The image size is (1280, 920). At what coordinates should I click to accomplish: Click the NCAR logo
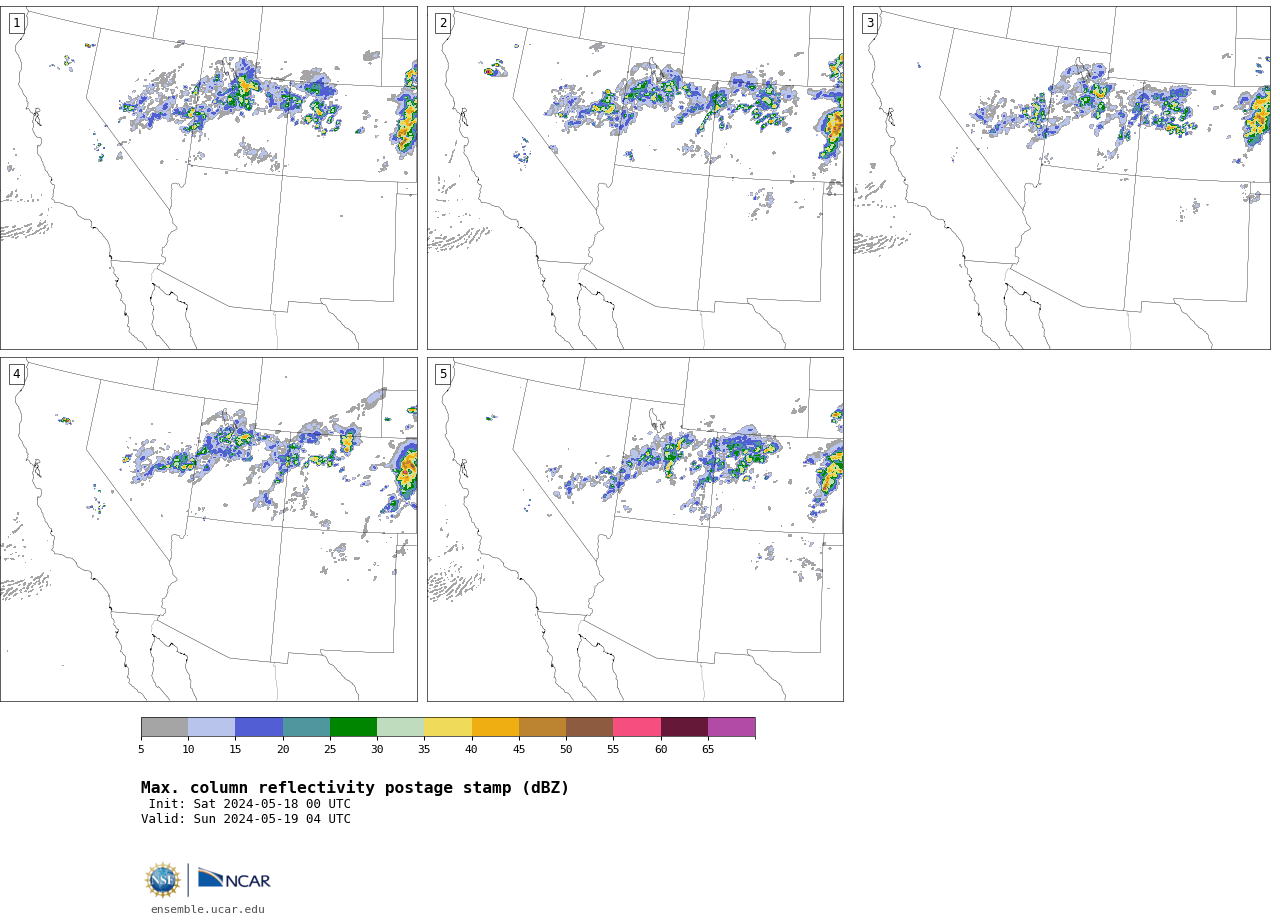coord(234,879)
